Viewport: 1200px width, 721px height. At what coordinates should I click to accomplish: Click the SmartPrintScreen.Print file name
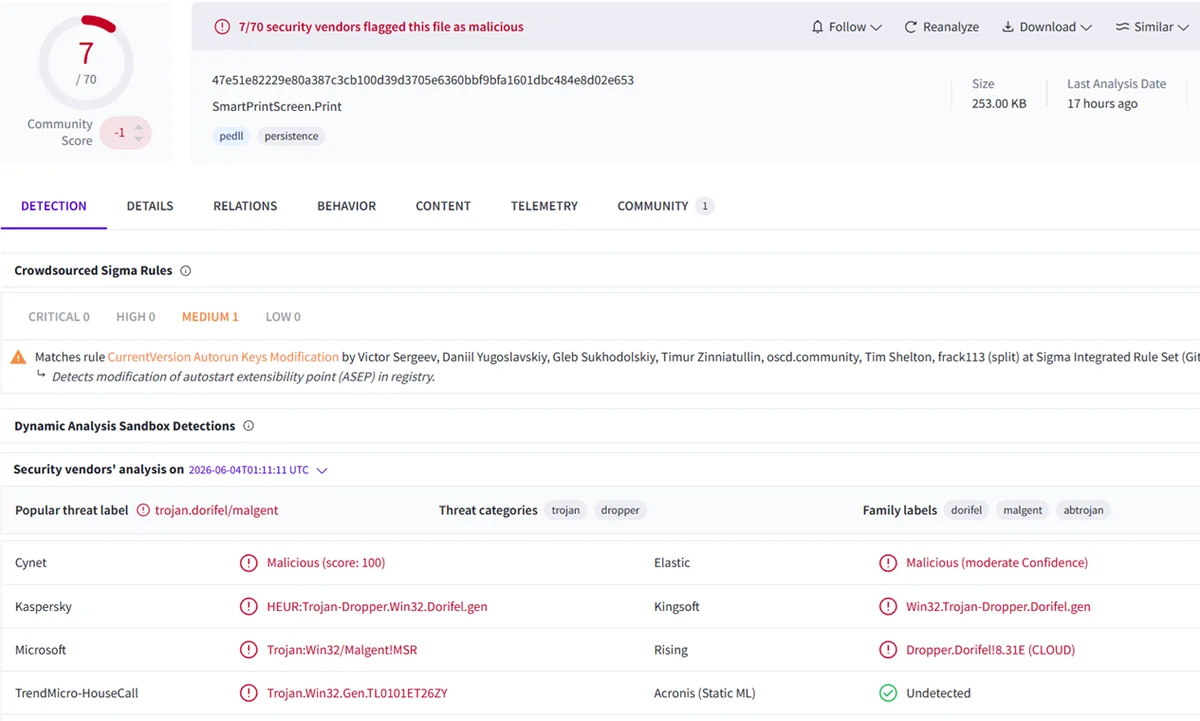click(x=277, y=106)
